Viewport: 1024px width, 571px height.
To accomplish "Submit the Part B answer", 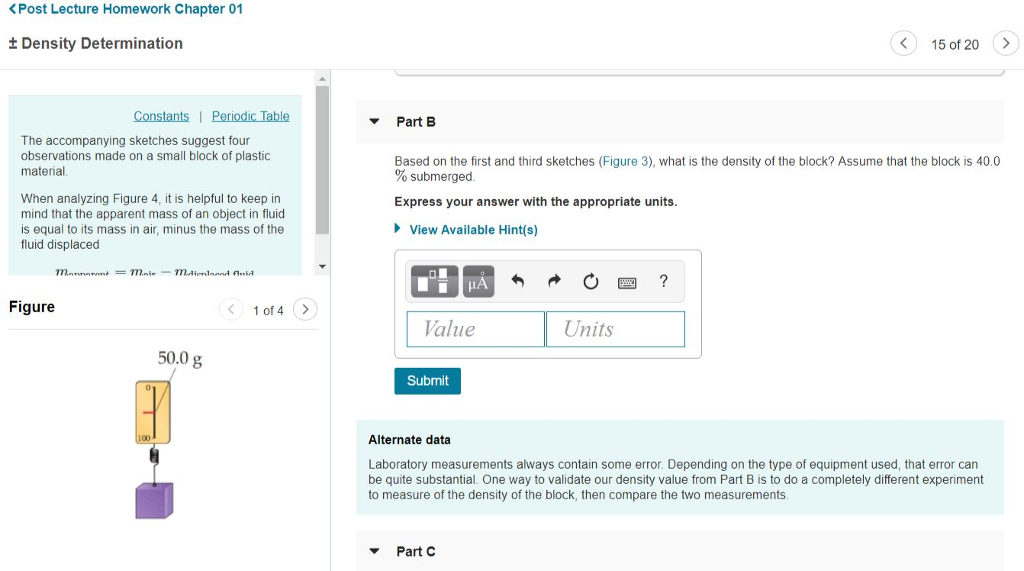I will click(428, 381).
